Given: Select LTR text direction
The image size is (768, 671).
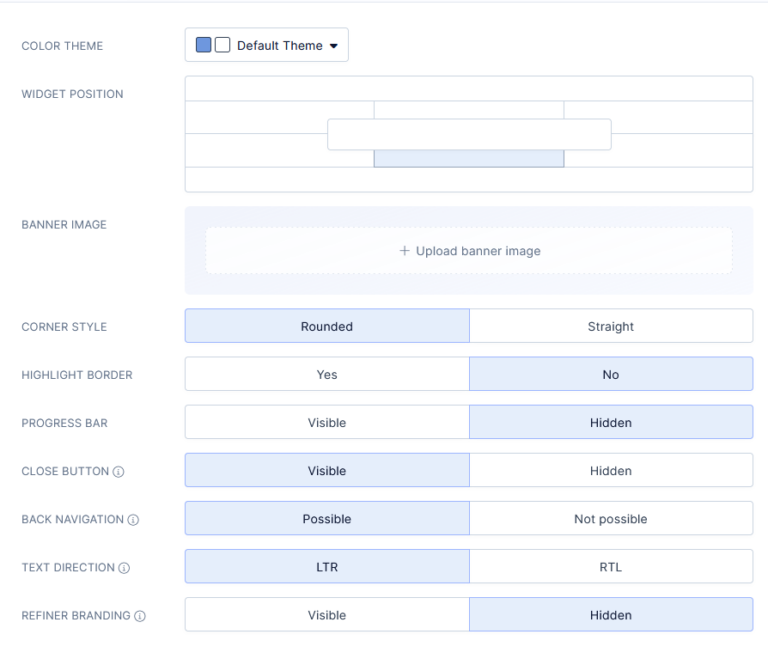Looking at the screenshot, I should coord(327,566).
